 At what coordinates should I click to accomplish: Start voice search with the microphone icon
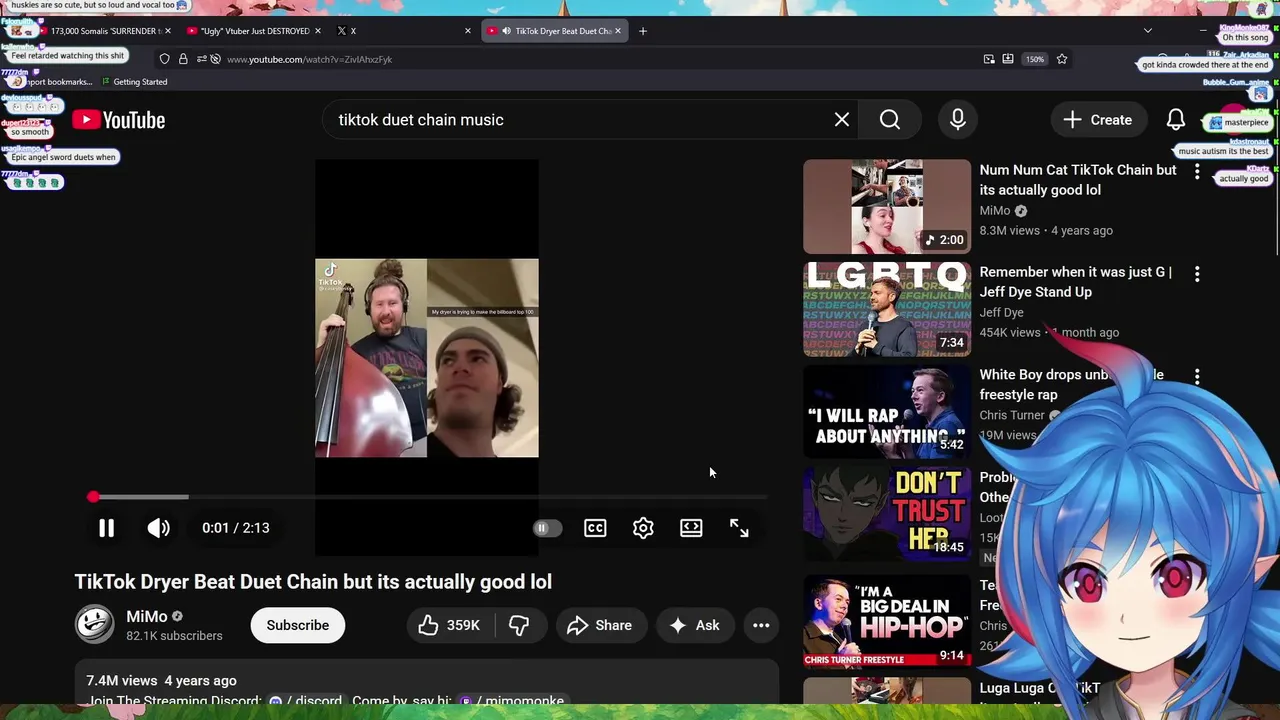pos(958,120)
